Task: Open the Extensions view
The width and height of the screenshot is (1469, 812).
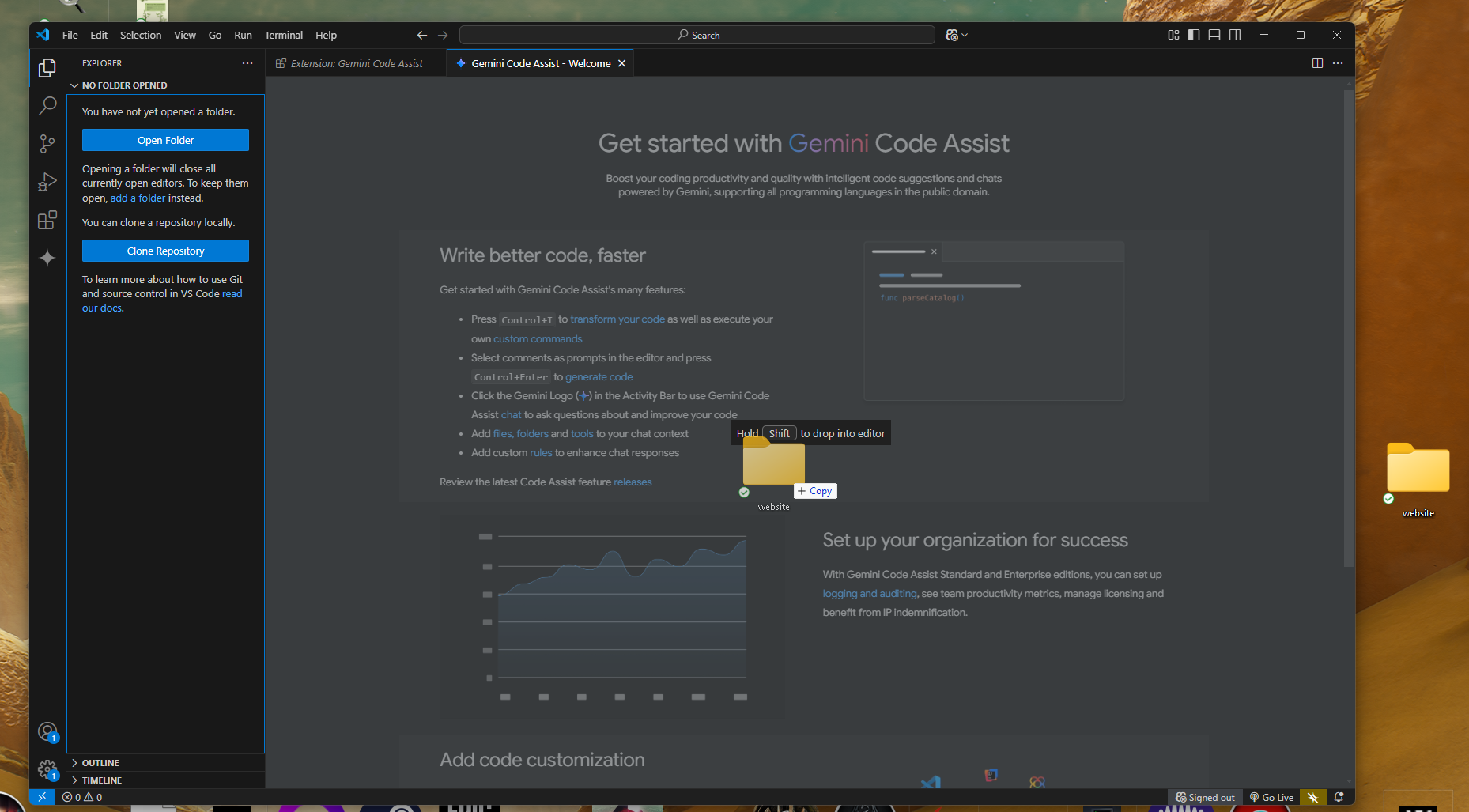Action: point(47,220)
